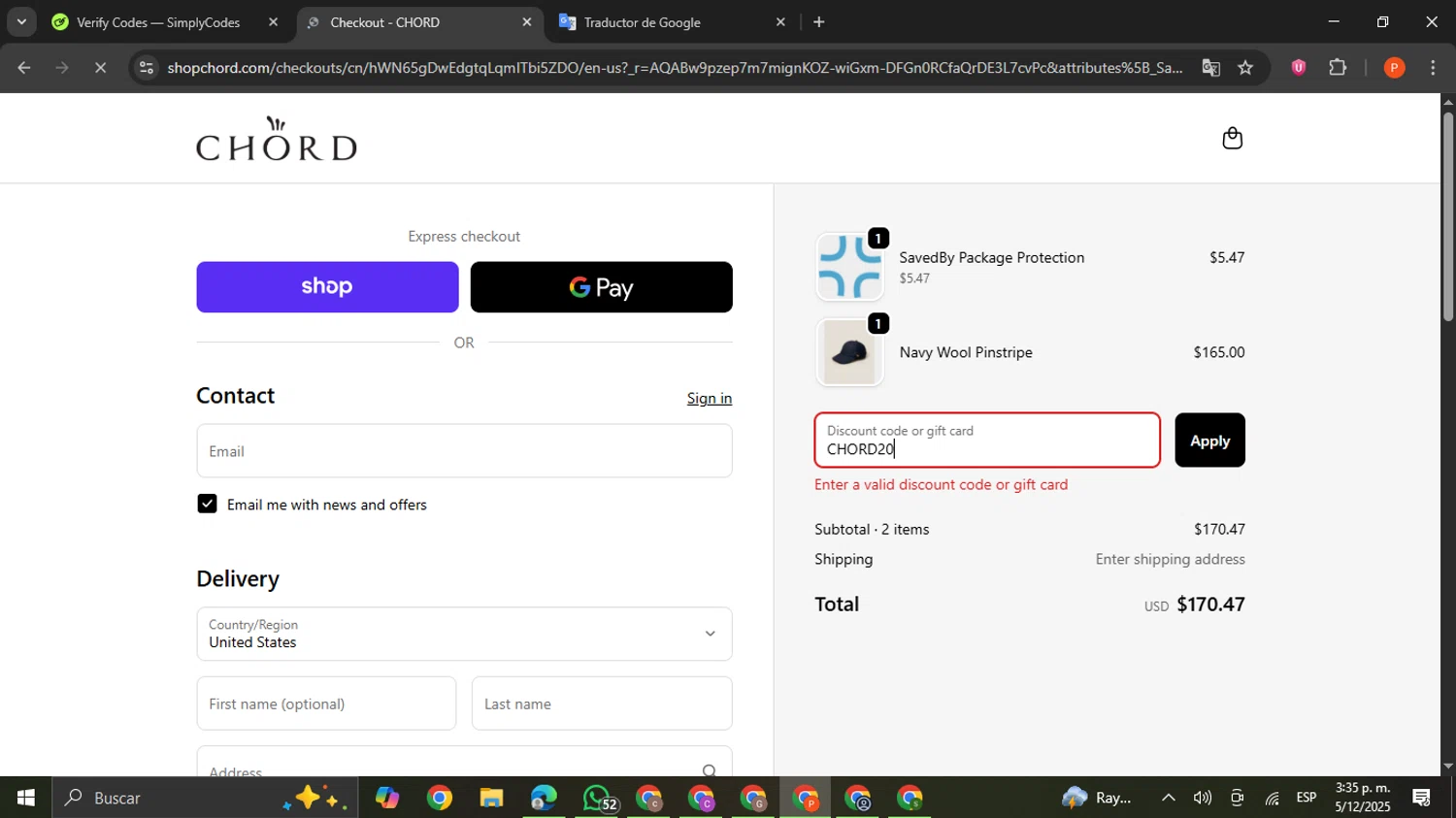The image size is (1456, 818).
Task: Expand Country/Region dropdown
Action: (x=464, y=634)
